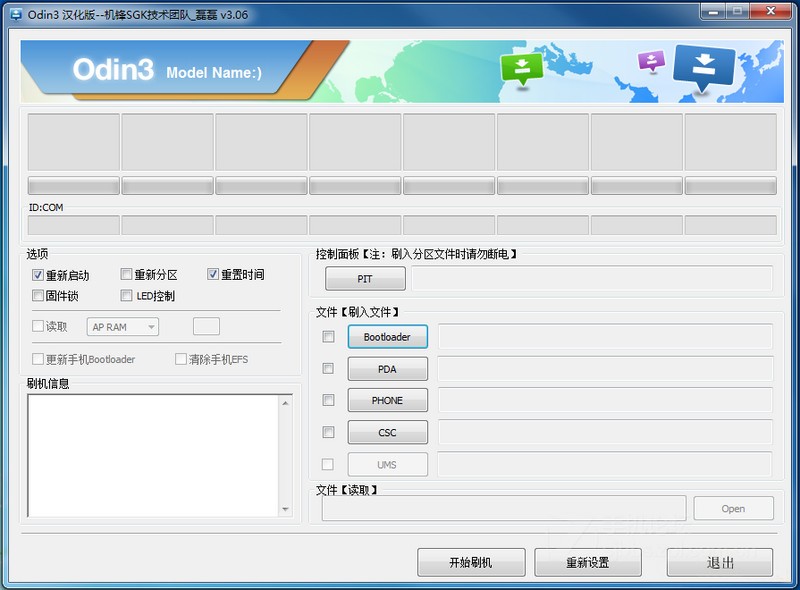Viewport: 800px width, 590px height.
Task: Click the CSC file path field
Action: pyautogui.click(x=606, y=432)
